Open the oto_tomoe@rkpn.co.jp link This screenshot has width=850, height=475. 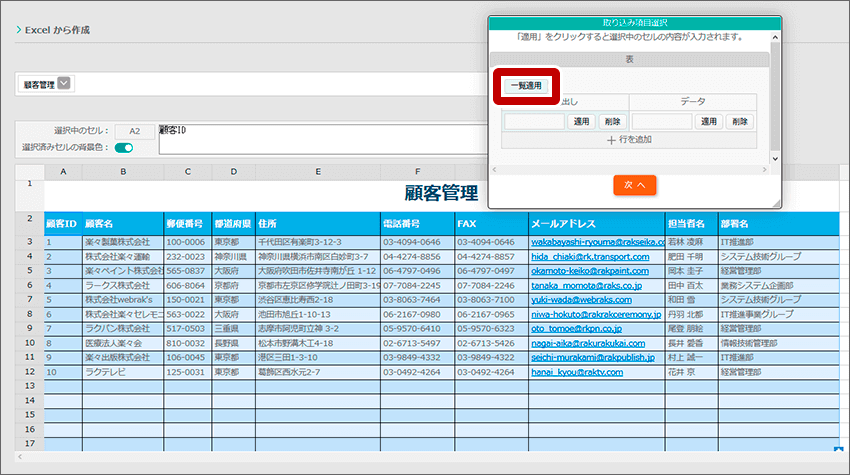(576, 329)
